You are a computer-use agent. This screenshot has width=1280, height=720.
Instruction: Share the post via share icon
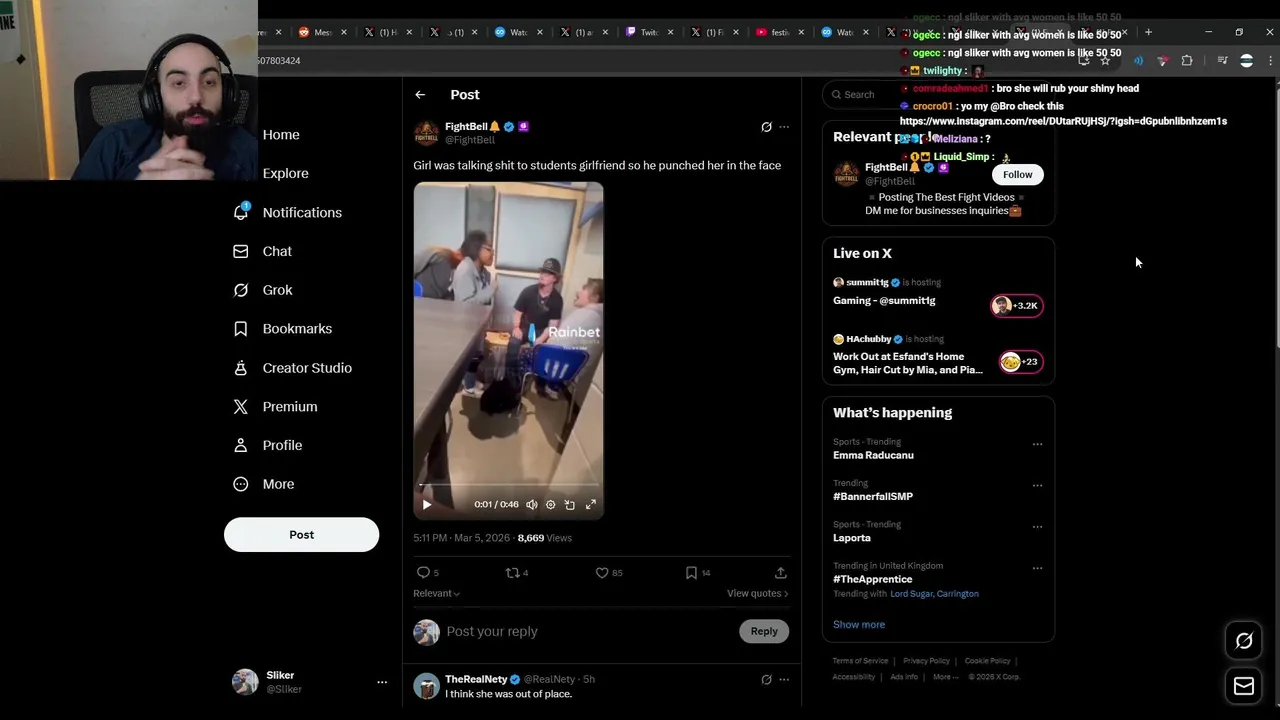click(780, 573)
